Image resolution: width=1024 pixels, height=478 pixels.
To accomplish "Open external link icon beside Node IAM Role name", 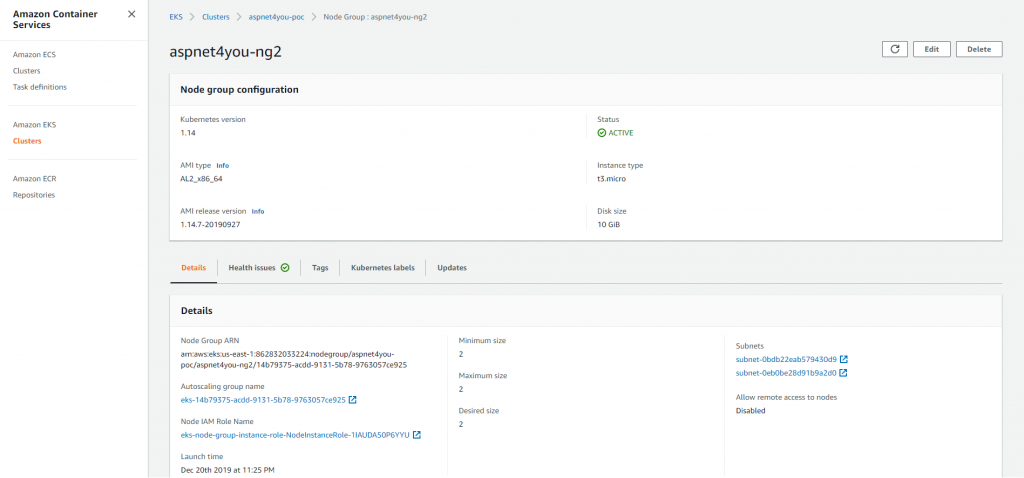I will pyautogui.click(x=417, y=435).
